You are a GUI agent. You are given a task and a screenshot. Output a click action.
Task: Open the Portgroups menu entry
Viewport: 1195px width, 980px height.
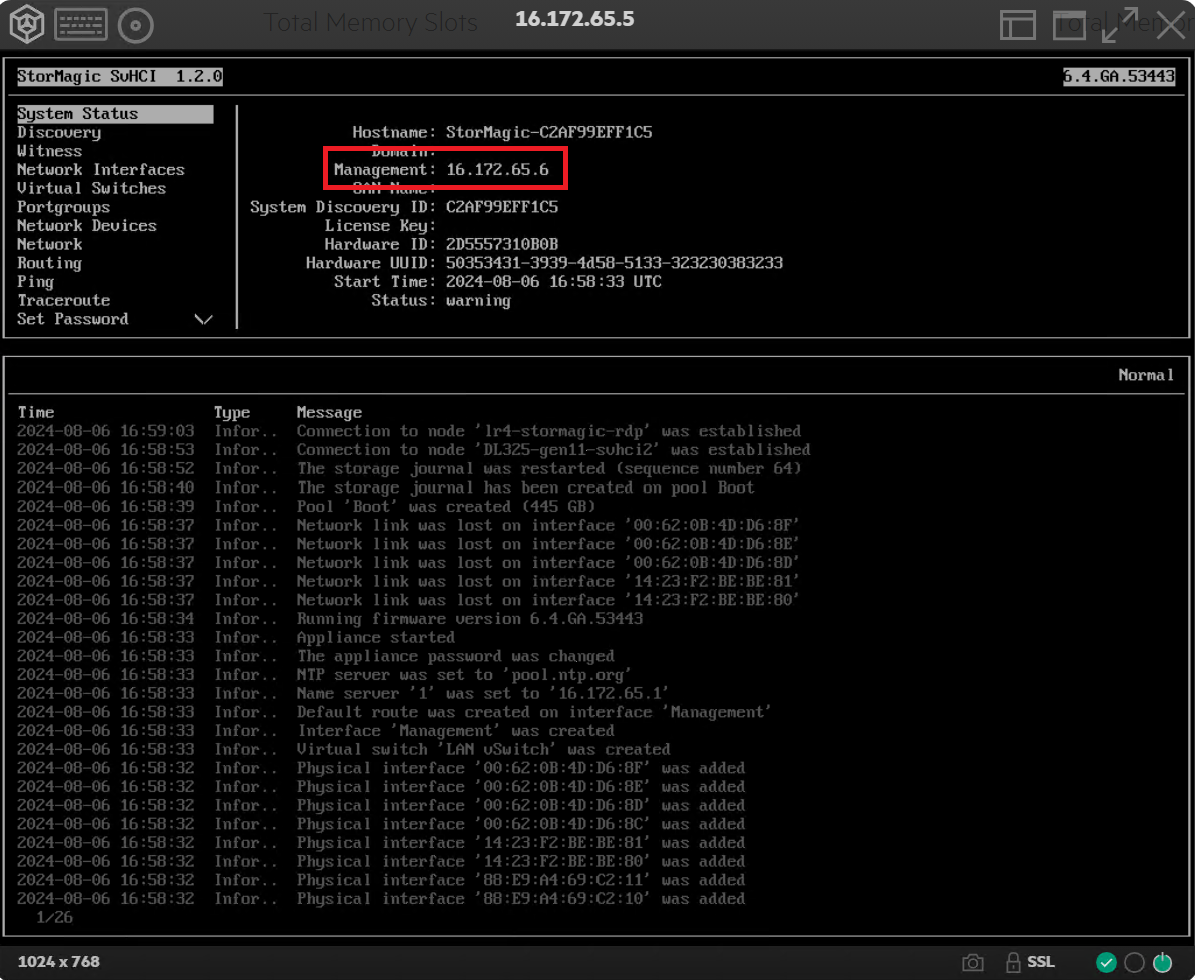63,207
